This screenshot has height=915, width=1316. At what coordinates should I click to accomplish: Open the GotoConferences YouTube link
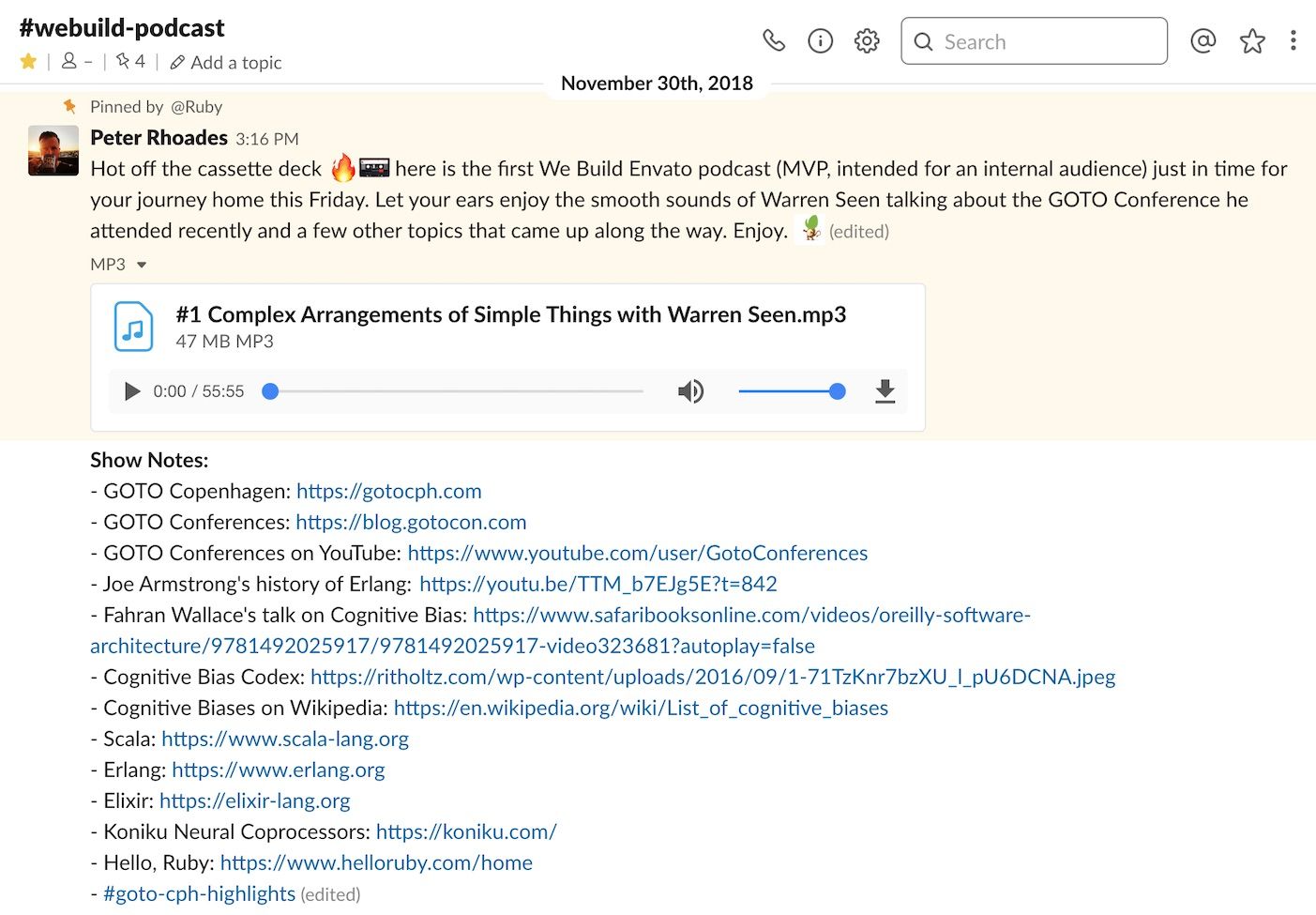click(638, 553)
